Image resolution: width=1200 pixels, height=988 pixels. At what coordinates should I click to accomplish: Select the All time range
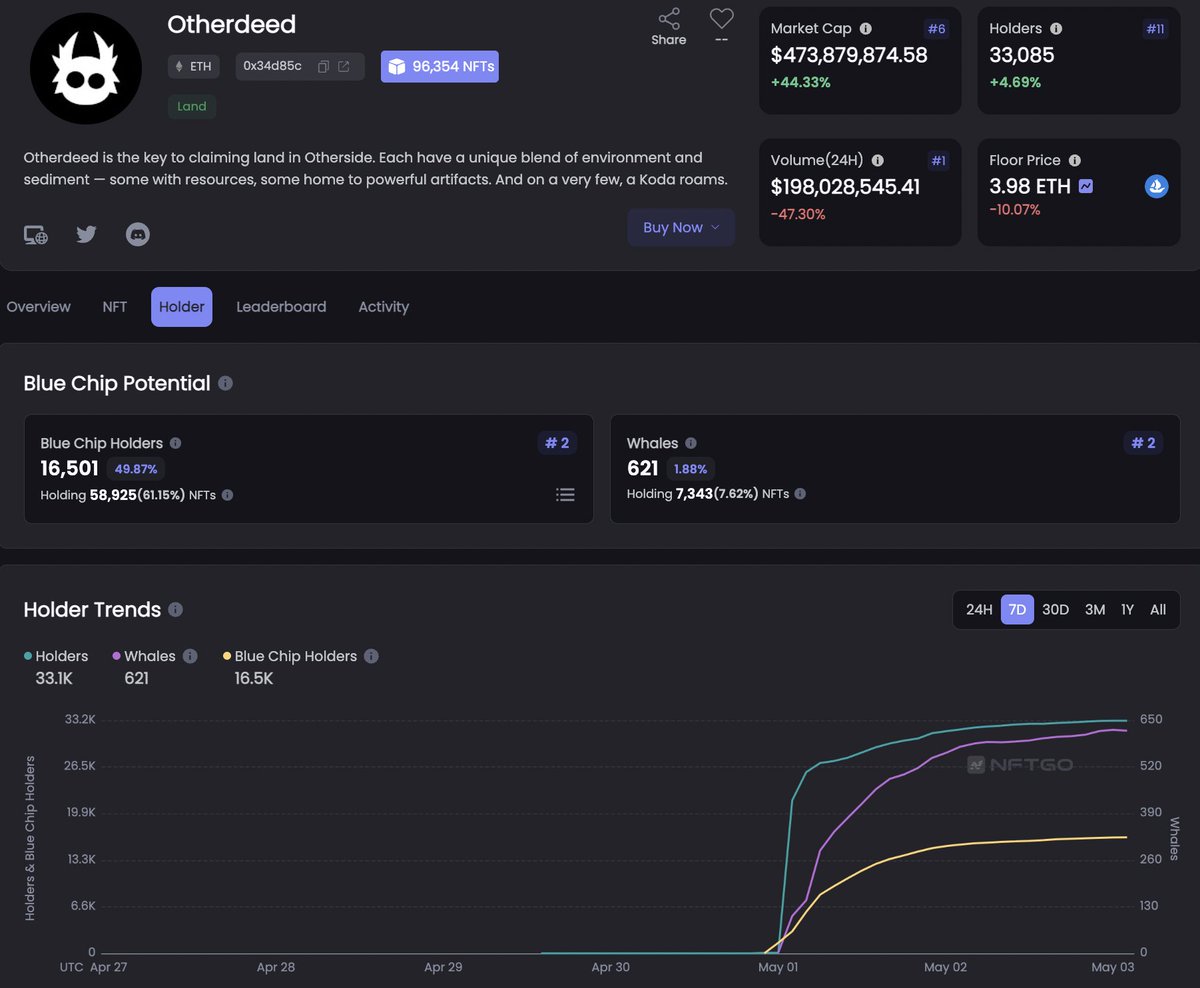click(x=1158, y=609)
